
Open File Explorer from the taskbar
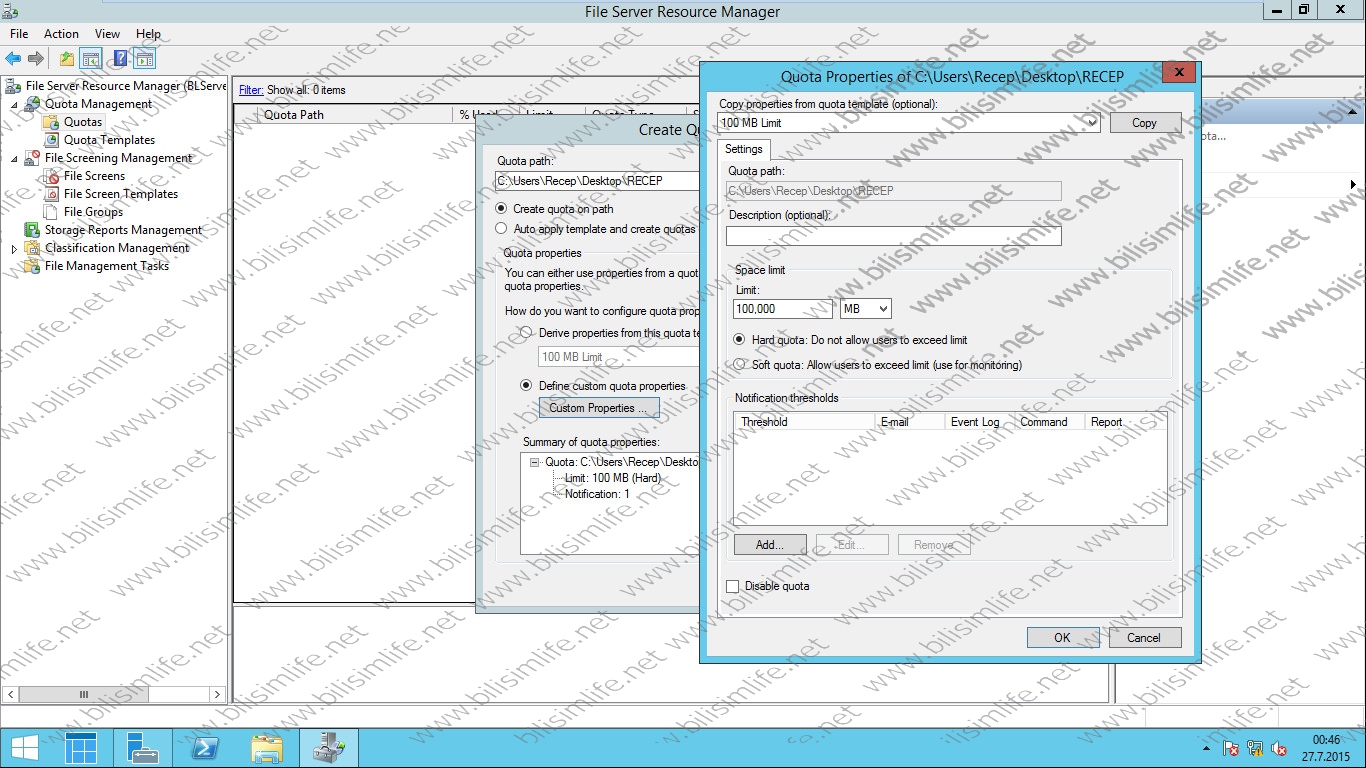(x=267, y=748)
